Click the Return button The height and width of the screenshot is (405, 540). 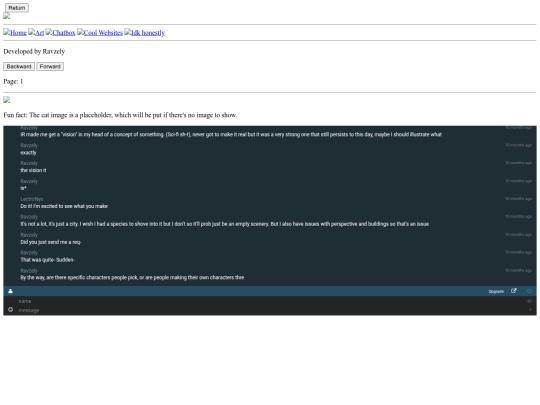(17, 8)
